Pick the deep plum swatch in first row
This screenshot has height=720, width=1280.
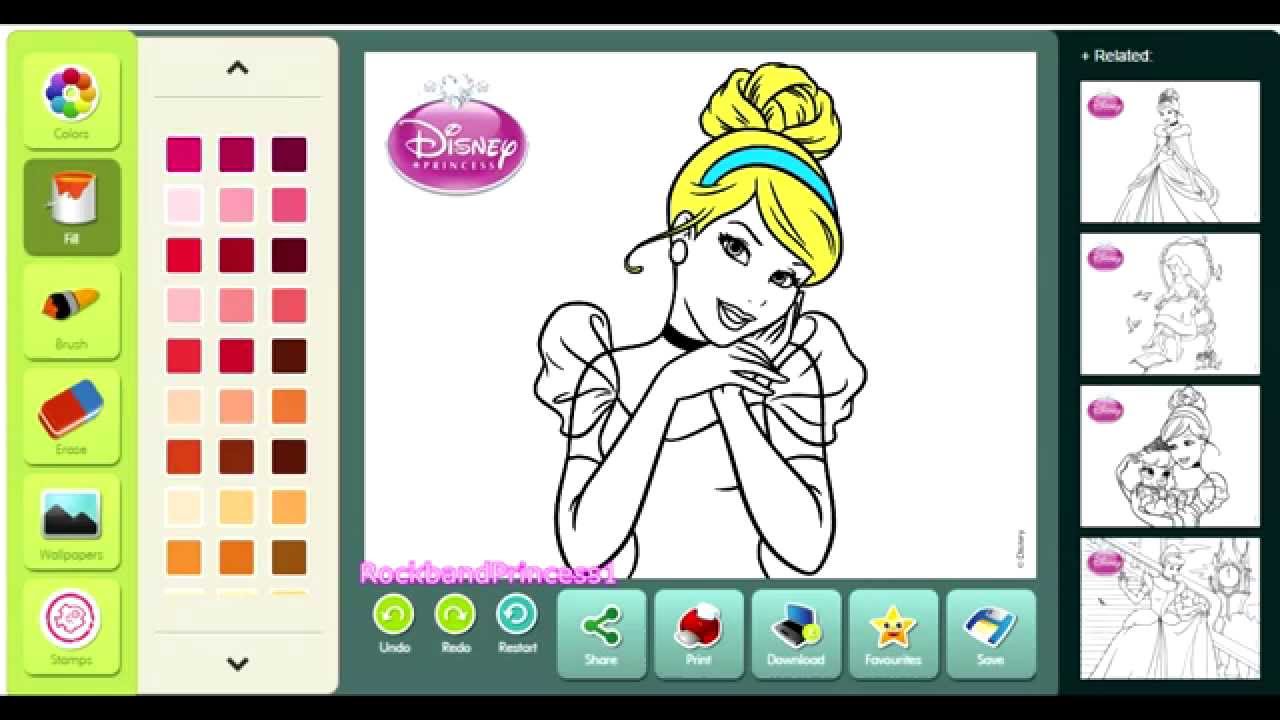click(289, 155)
